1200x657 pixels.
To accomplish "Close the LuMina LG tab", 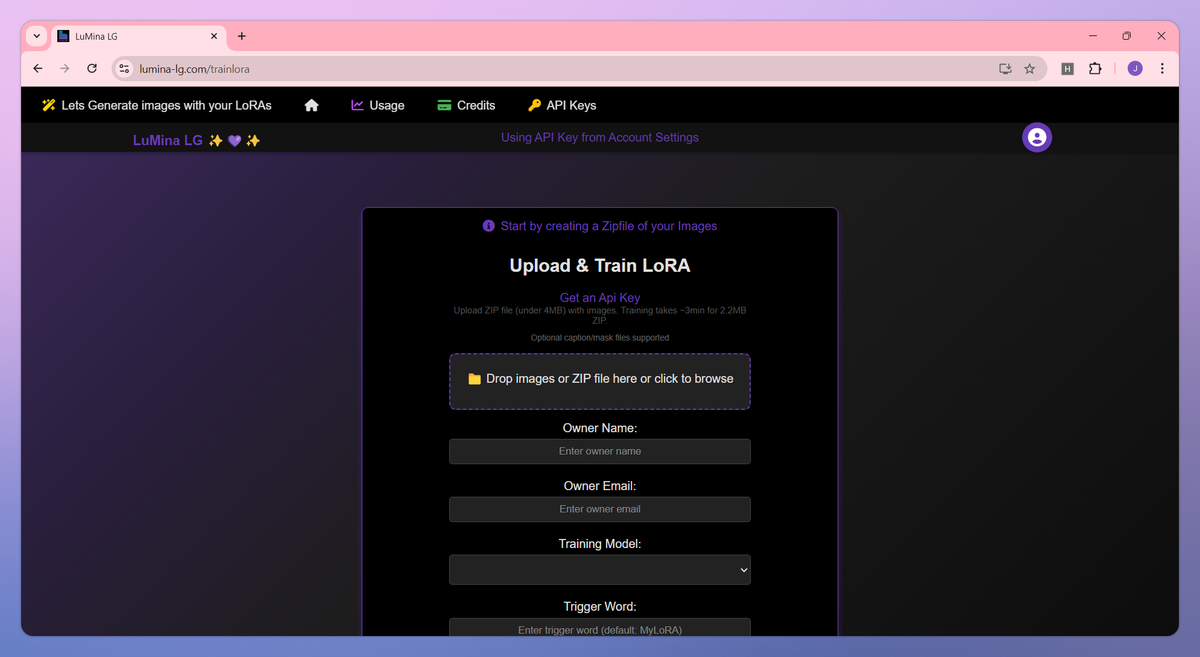I will 214,36.
